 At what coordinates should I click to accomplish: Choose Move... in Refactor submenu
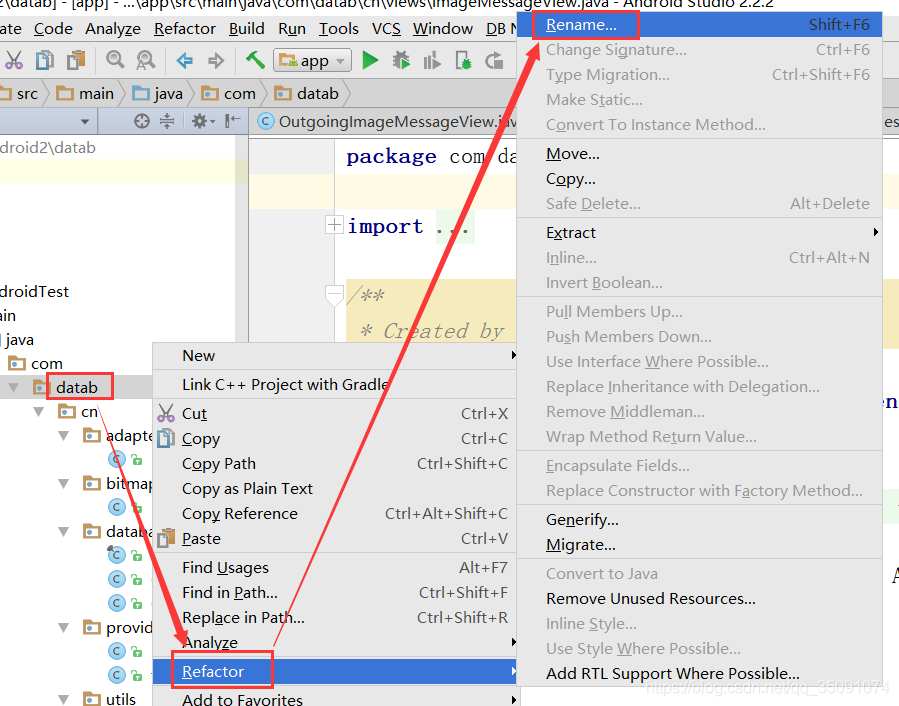tap(699, 154)
